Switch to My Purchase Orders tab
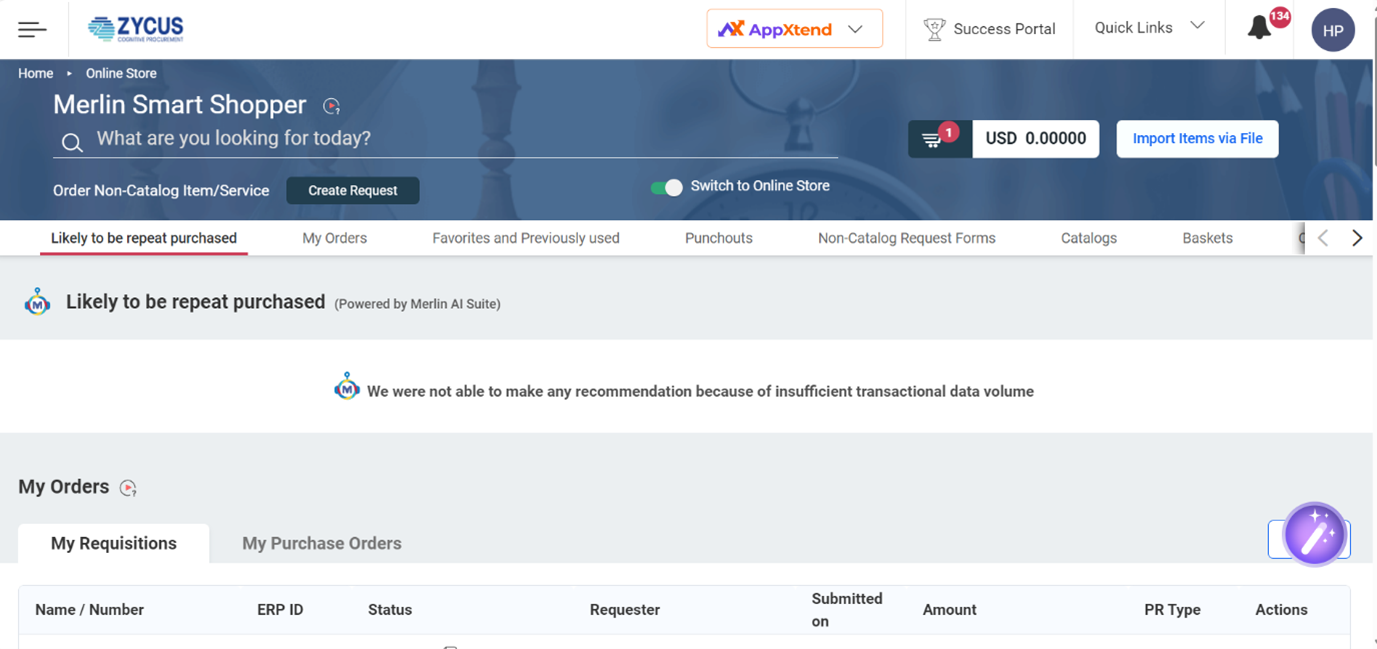Screen dimensions: 1377x649 tap(321, 543)
